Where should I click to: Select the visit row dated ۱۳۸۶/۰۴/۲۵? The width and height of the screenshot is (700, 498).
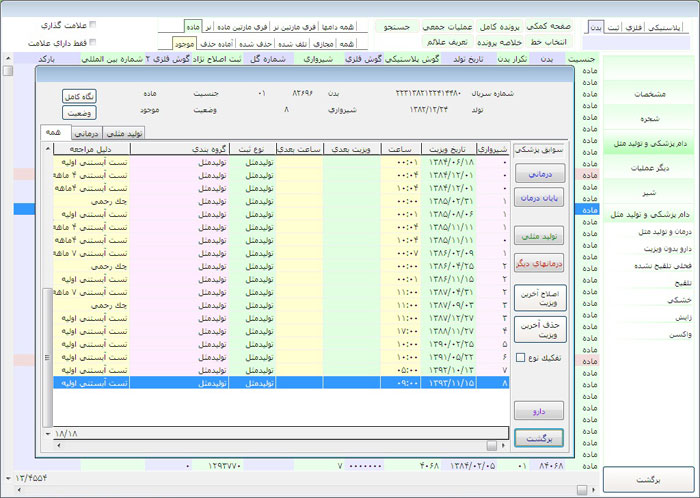click(x=281, y=266)
